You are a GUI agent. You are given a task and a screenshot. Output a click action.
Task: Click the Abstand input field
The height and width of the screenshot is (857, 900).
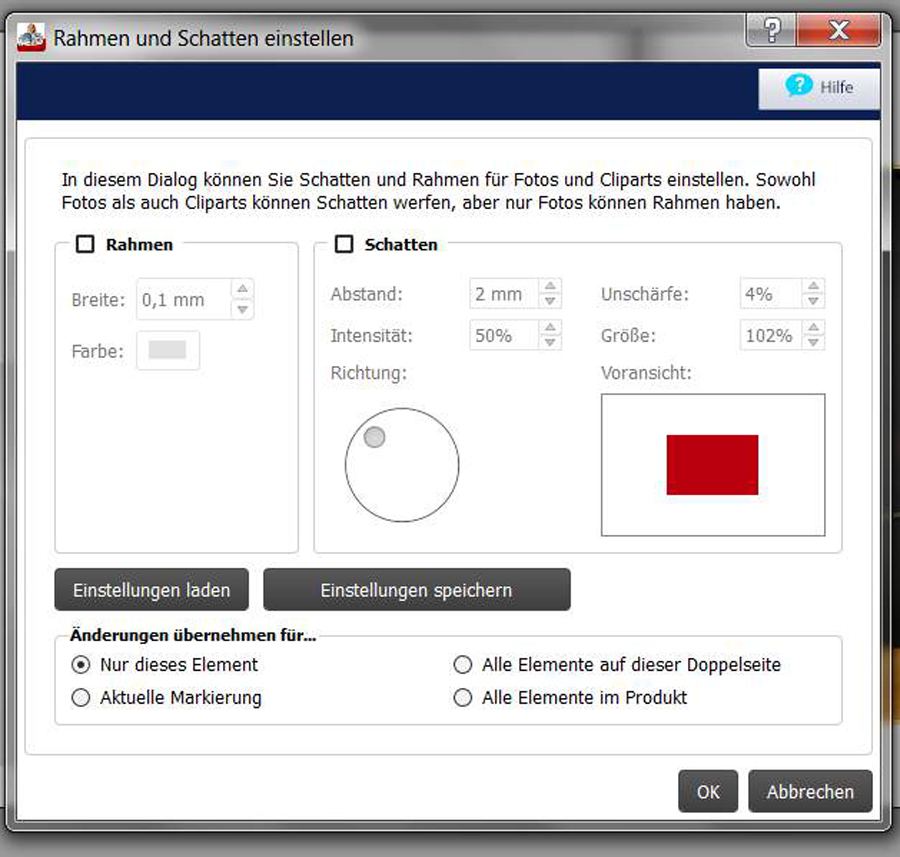pyautogui.click(x=503, y=294)
